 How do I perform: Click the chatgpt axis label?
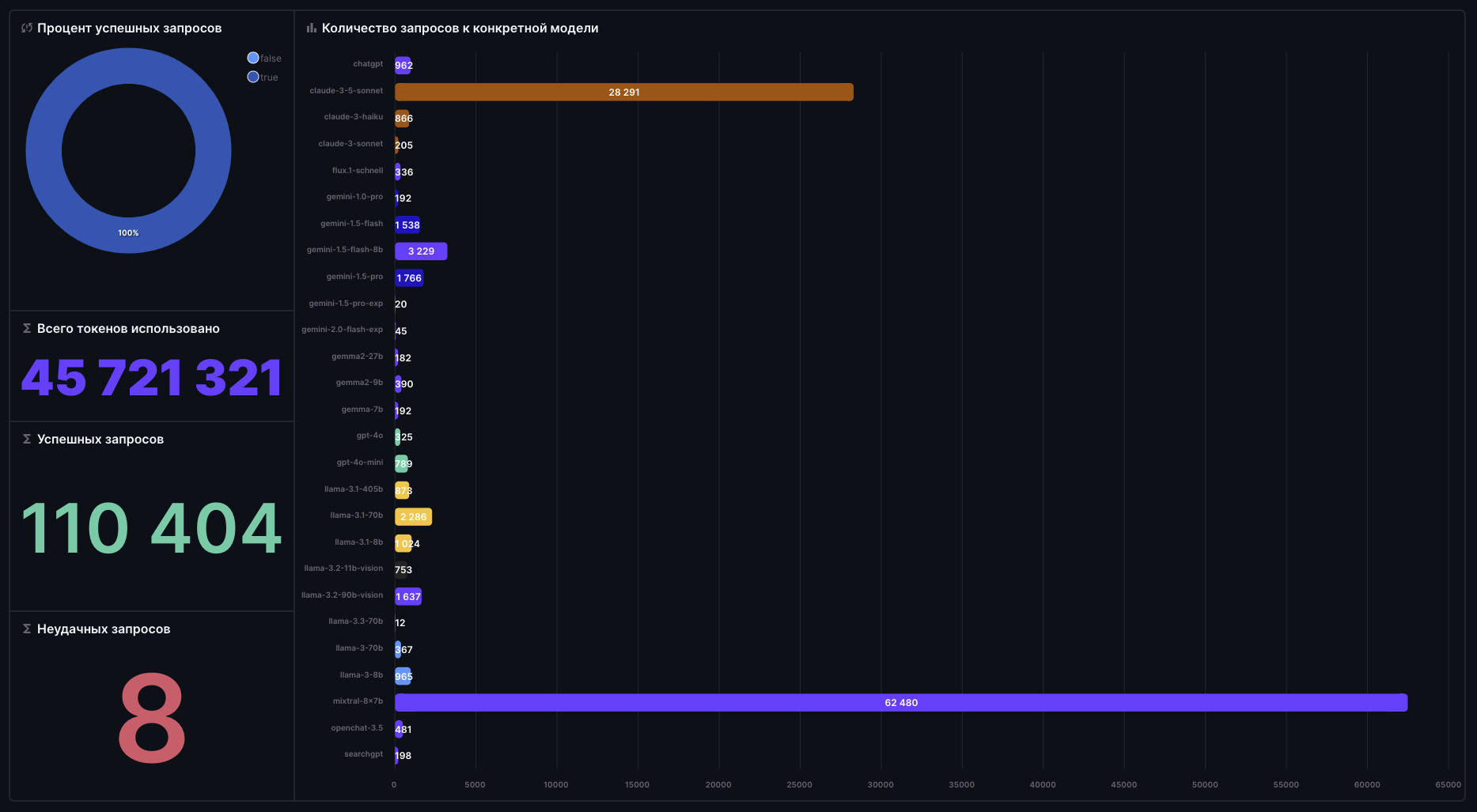pyautogui.click(x=368, y=64)
